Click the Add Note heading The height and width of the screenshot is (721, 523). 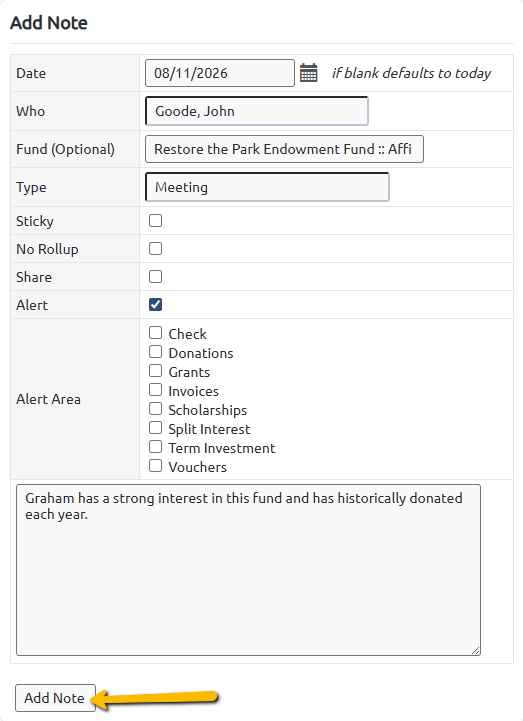[x=49, y=23]
